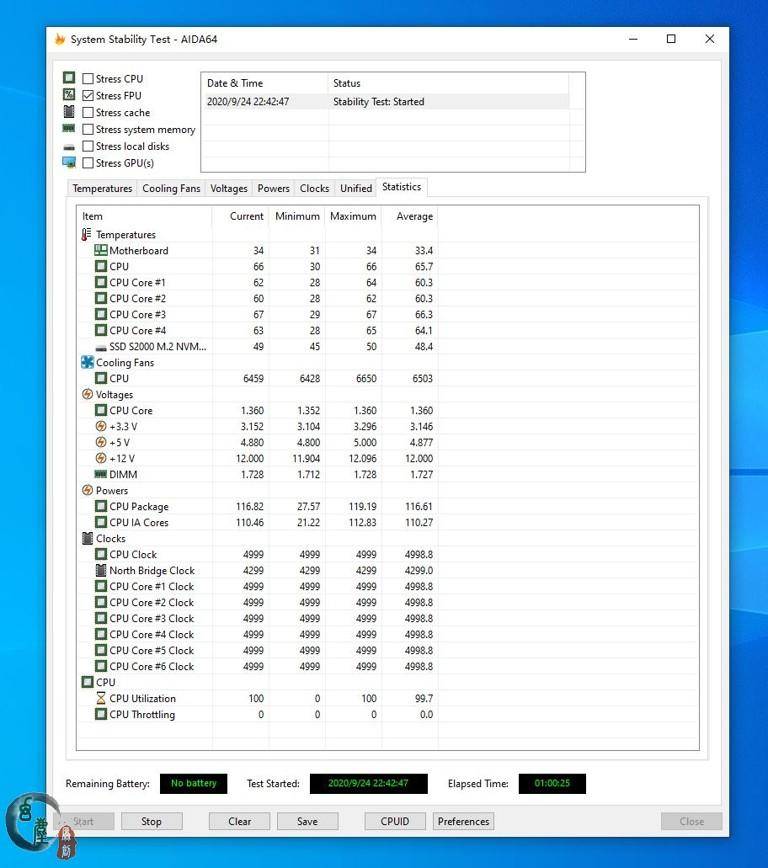The image size is (768, 868).
Task: Click the DIMM memory module icon
Action: coord(101,474)
